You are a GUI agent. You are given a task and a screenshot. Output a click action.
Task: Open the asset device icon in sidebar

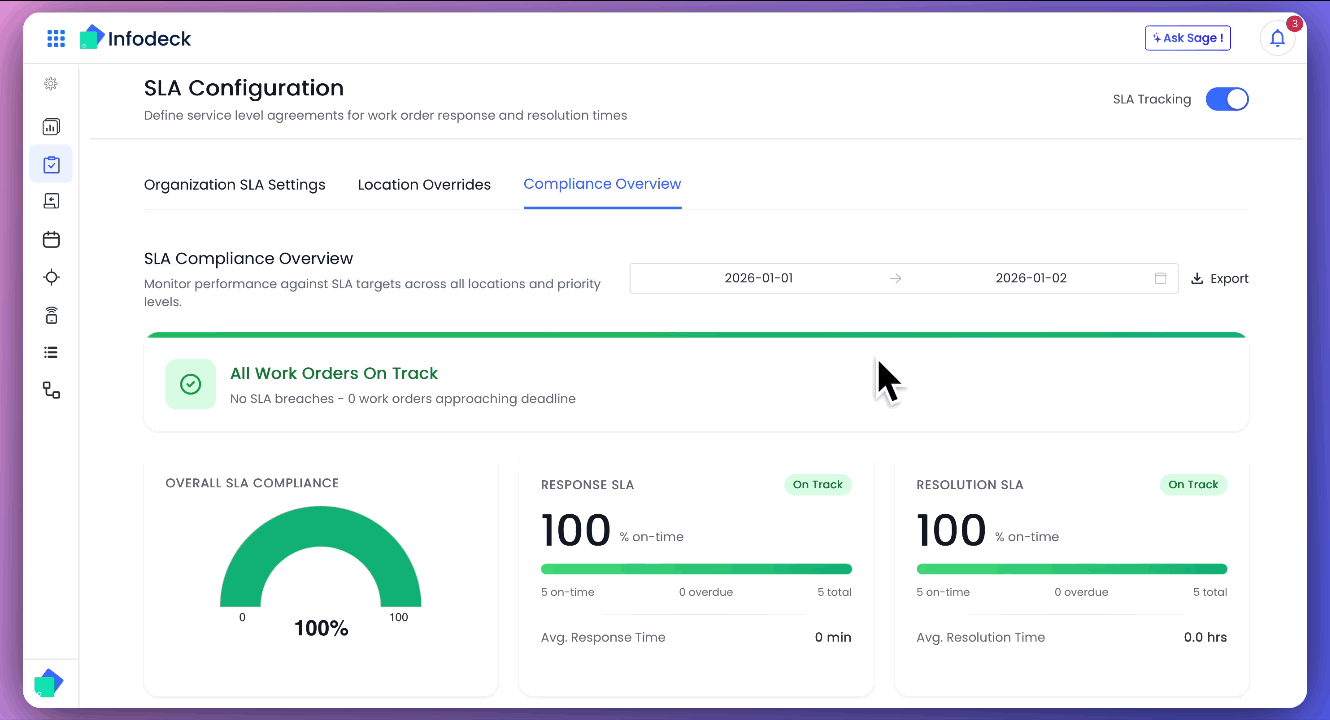[x=51, y=314]
